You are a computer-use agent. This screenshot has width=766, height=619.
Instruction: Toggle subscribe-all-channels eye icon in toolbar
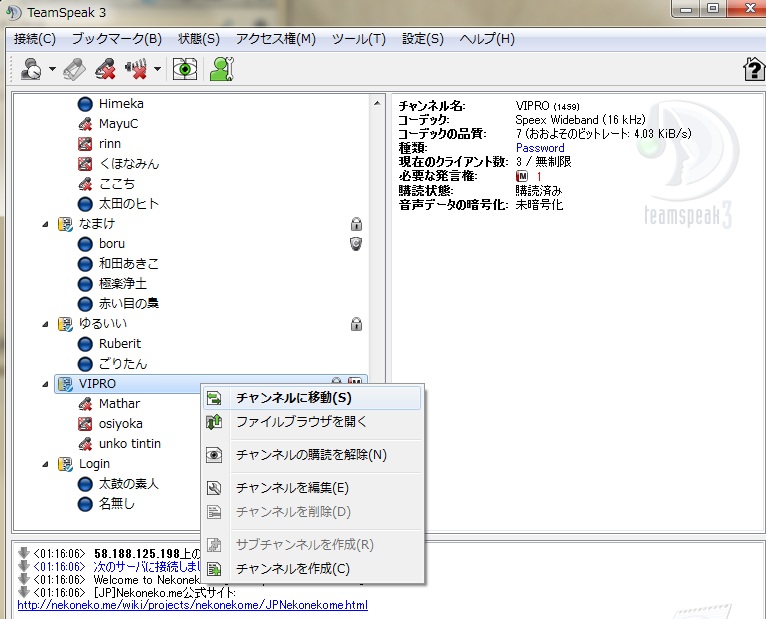pos(185,69)
